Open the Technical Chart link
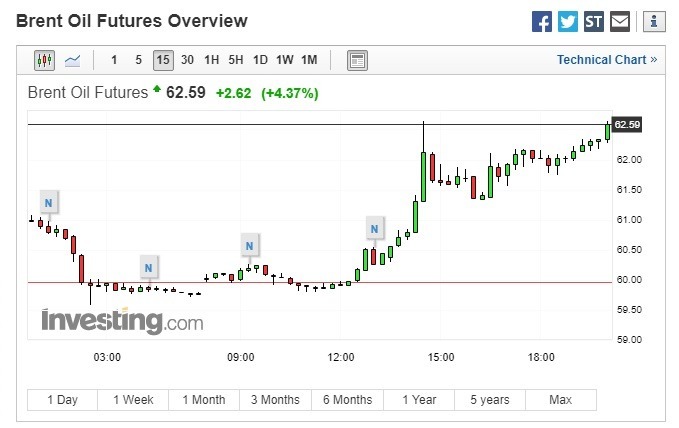This screenshot has width=679, height=428. pyautogui.click(x=607, y=60)
